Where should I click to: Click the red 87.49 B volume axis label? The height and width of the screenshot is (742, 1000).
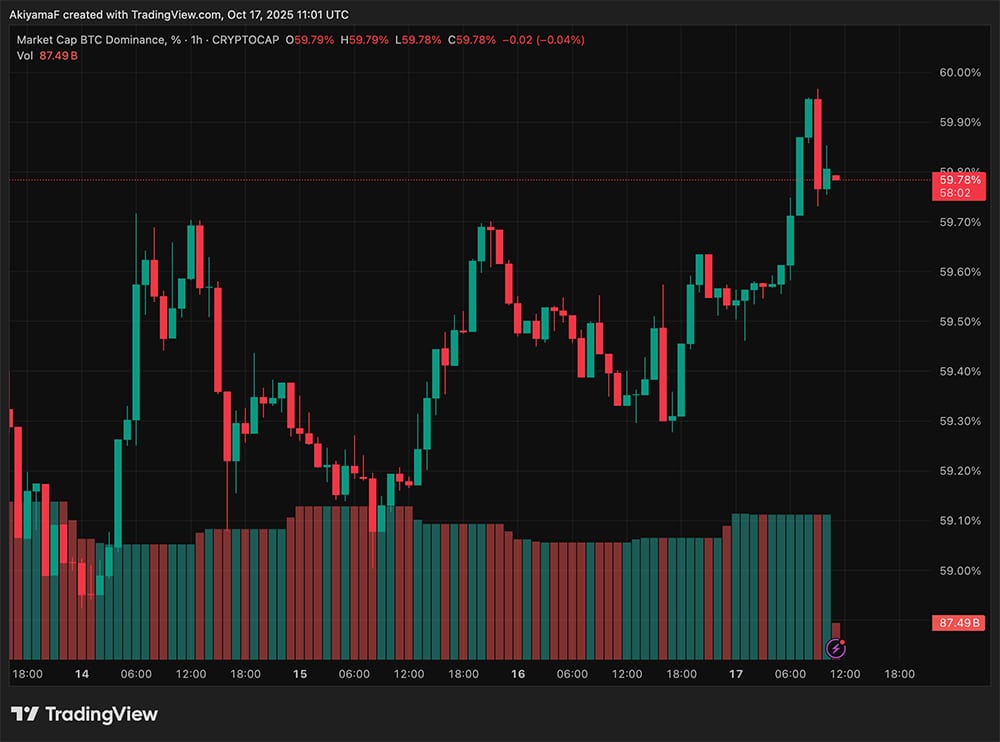point(958,623)
